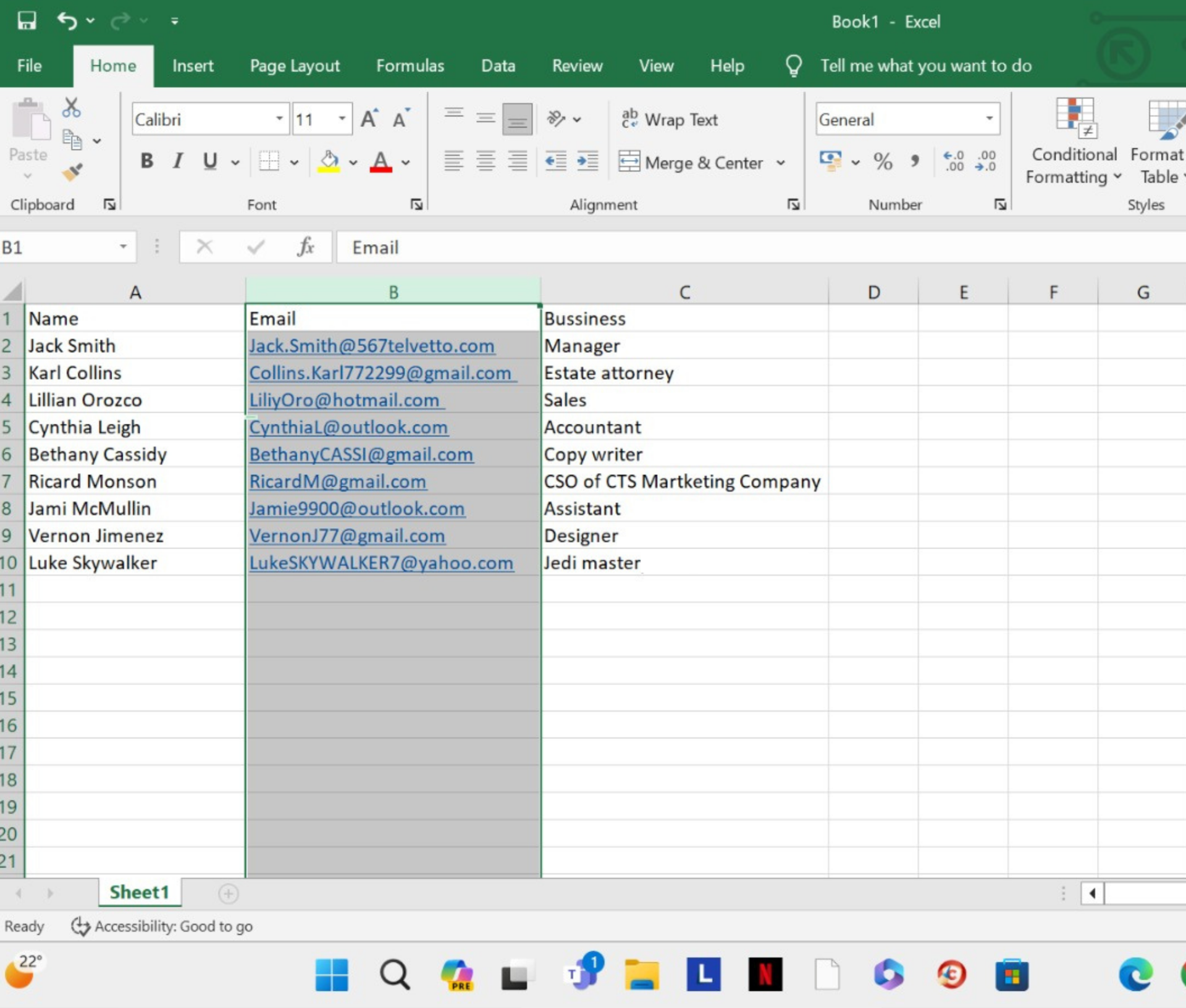Screen dimensions: 1186x1008
Task: Toggle Italic formatting
Action: (x=178, y=161)
